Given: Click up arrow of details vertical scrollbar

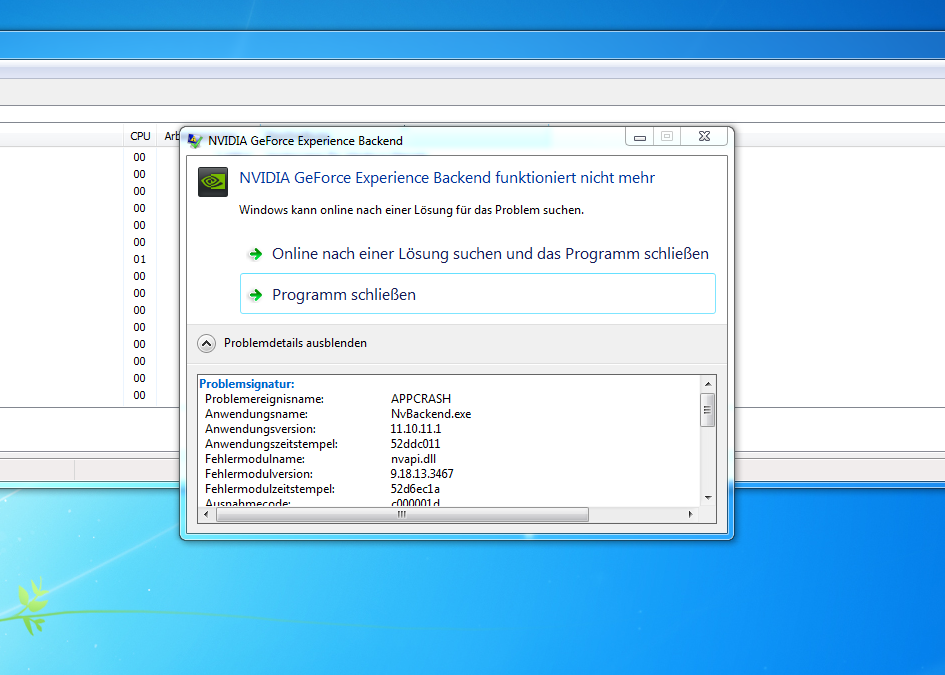Looking at the screenshot, I should [708, 383].
